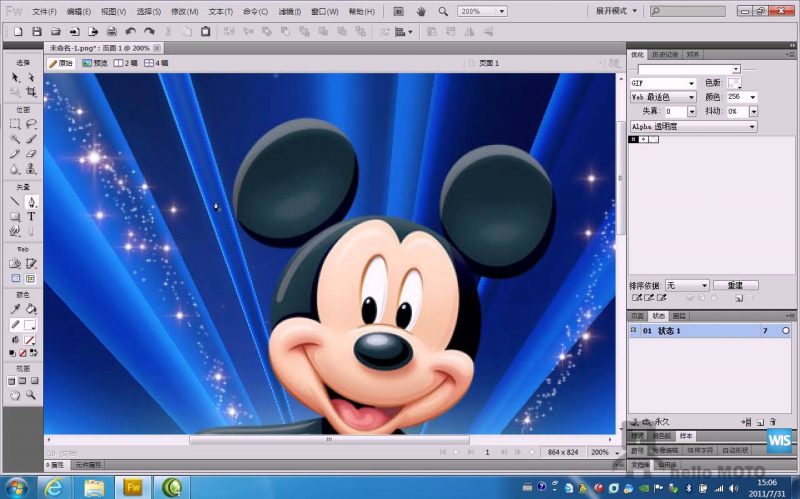800x499 pixels.
Task: Select the Hand tool in the top bar
Action: tap(421, 11)
